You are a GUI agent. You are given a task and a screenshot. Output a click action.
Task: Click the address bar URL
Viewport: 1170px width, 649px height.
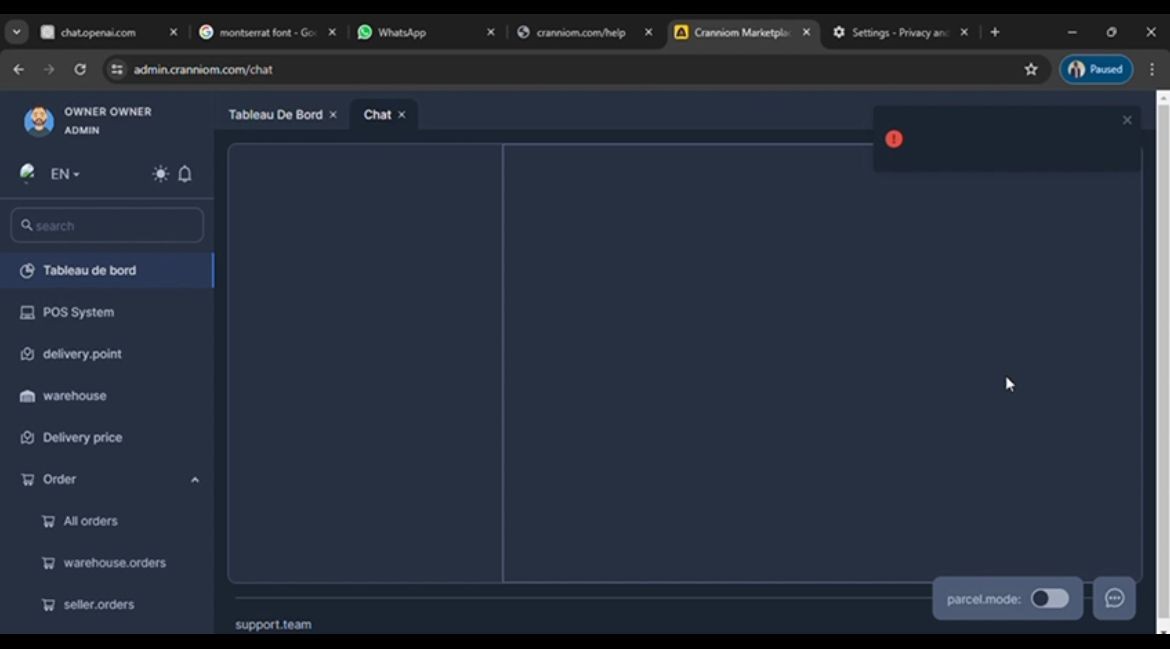(x=203, y=69)
